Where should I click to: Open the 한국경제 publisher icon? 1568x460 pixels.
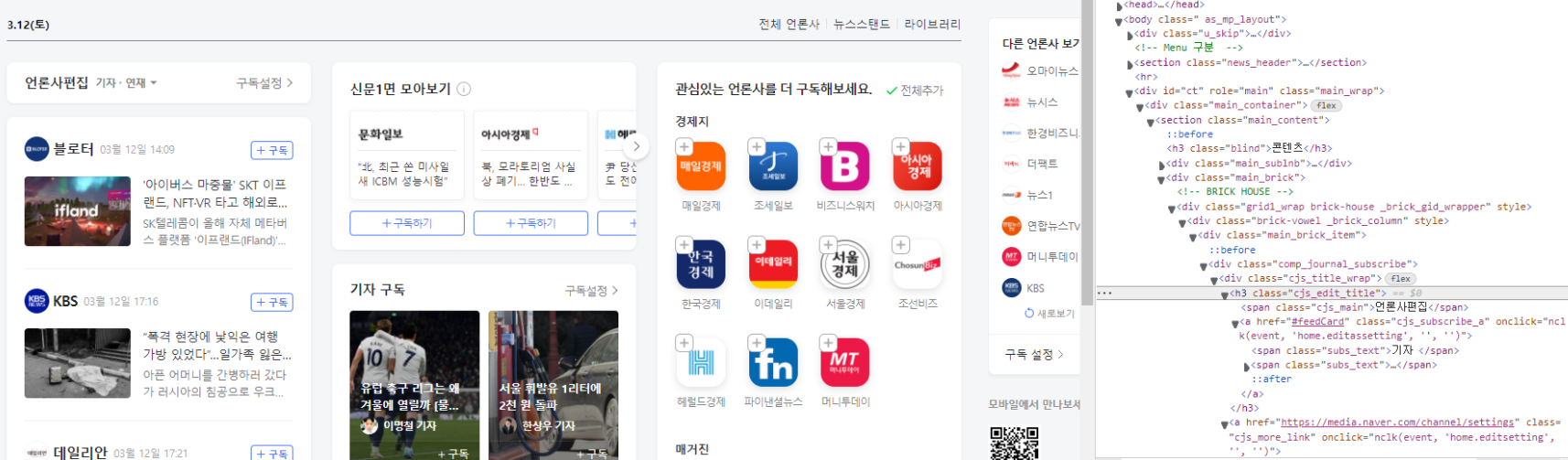(702, 264)
